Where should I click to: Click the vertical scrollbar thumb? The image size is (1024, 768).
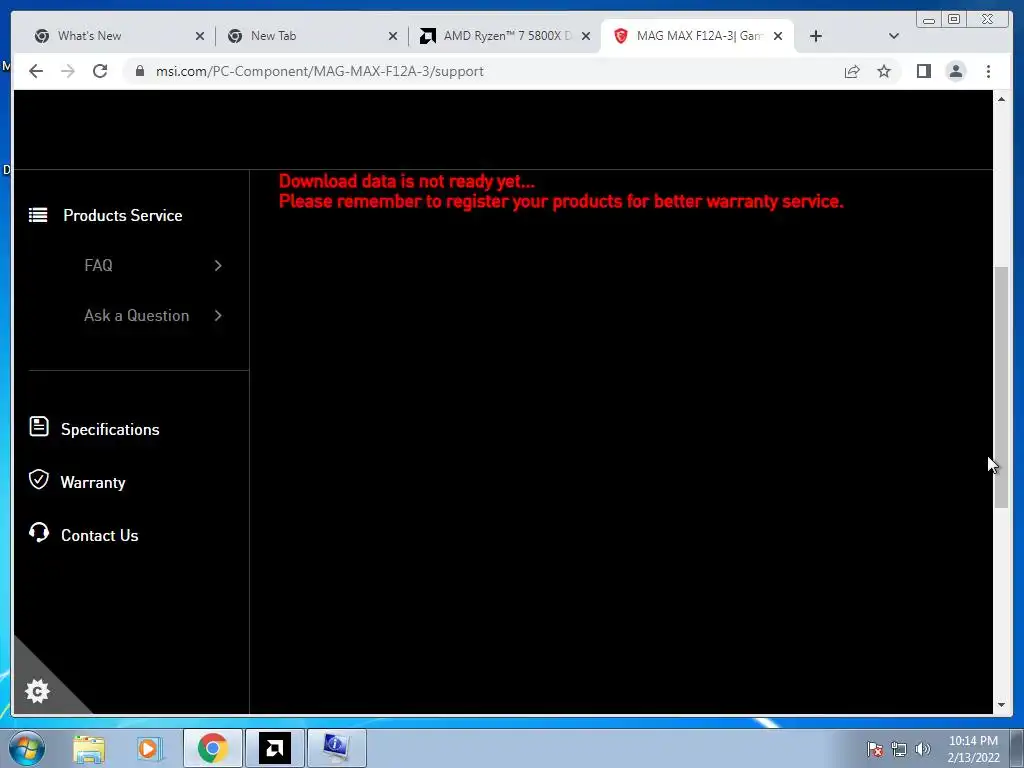pos(1001,387)
